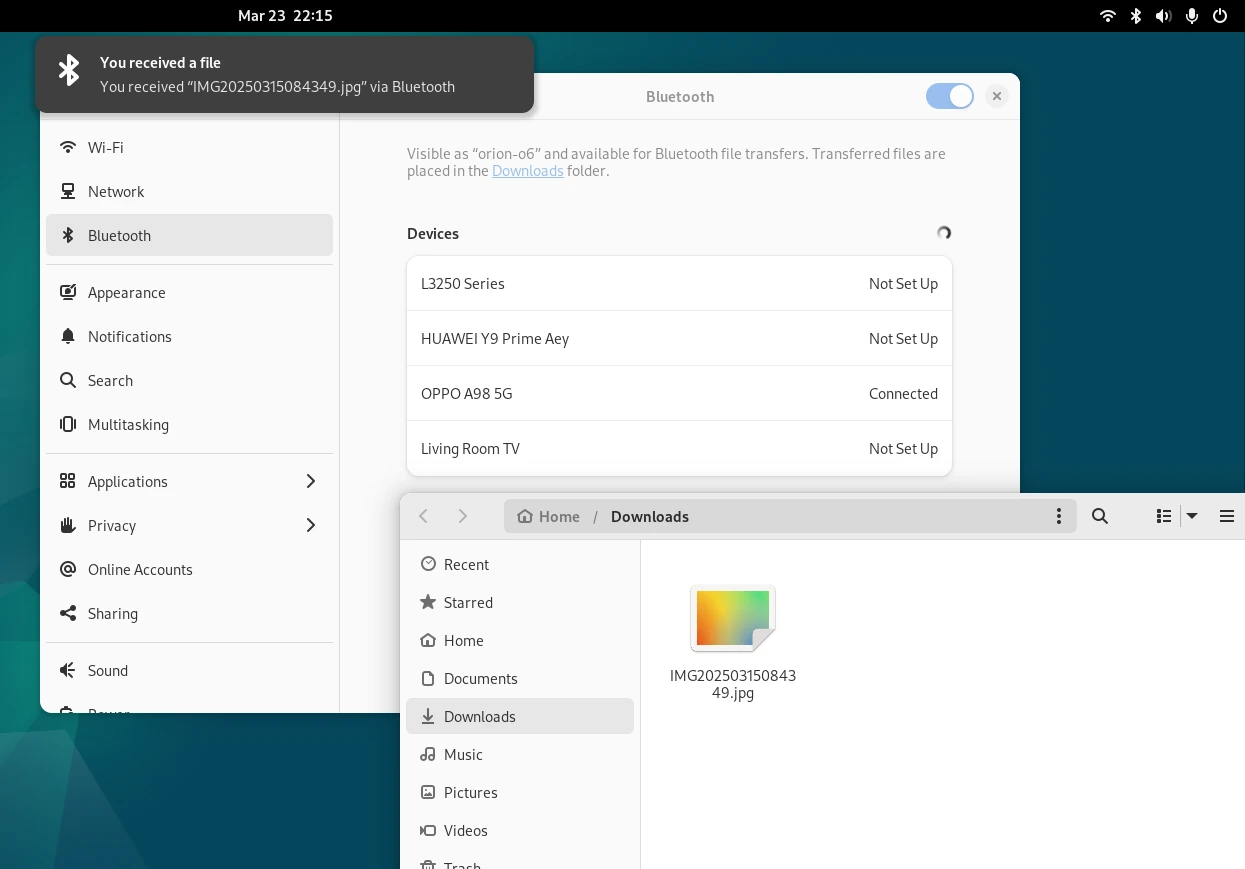Go forward using the Files forward arrow

click(x=462, y=516)
